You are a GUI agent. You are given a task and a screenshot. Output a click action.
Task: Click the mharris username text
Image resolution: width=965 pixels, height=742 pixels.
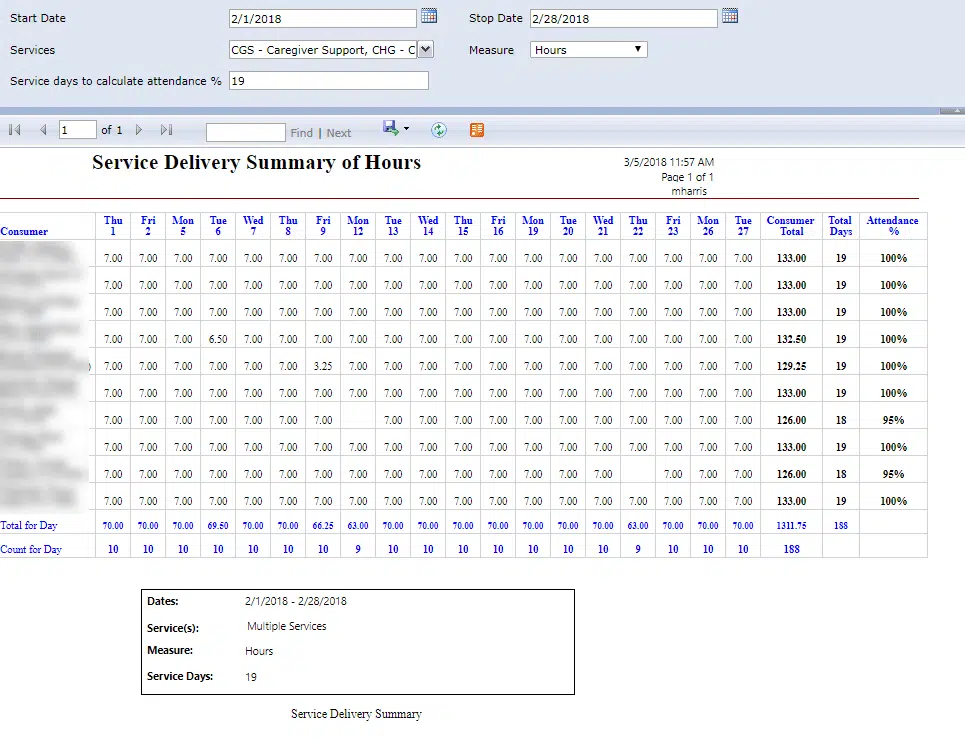[x=689, y=191]
